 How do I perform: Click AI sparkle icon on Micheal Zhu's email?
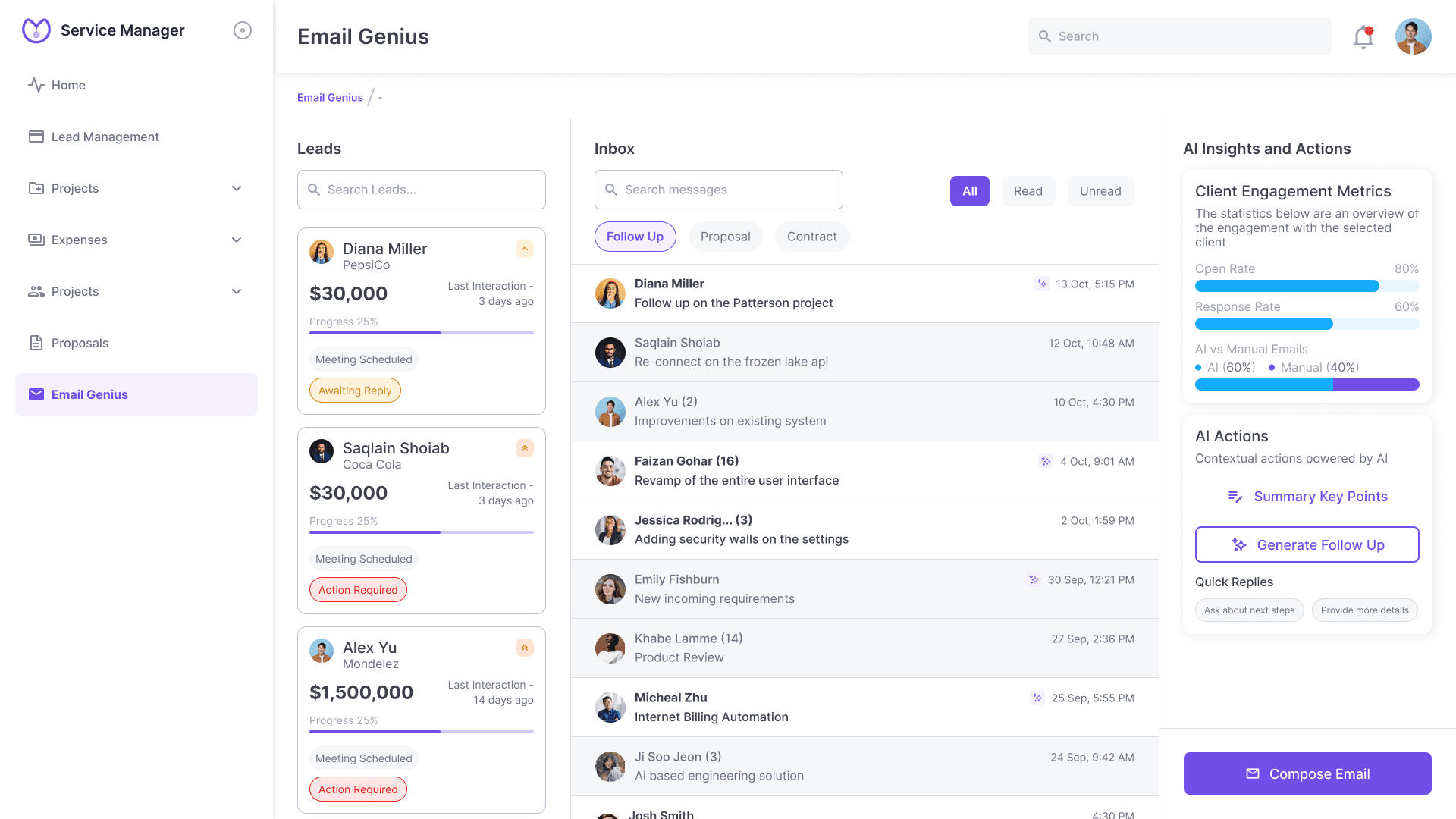pos(1037,698)
